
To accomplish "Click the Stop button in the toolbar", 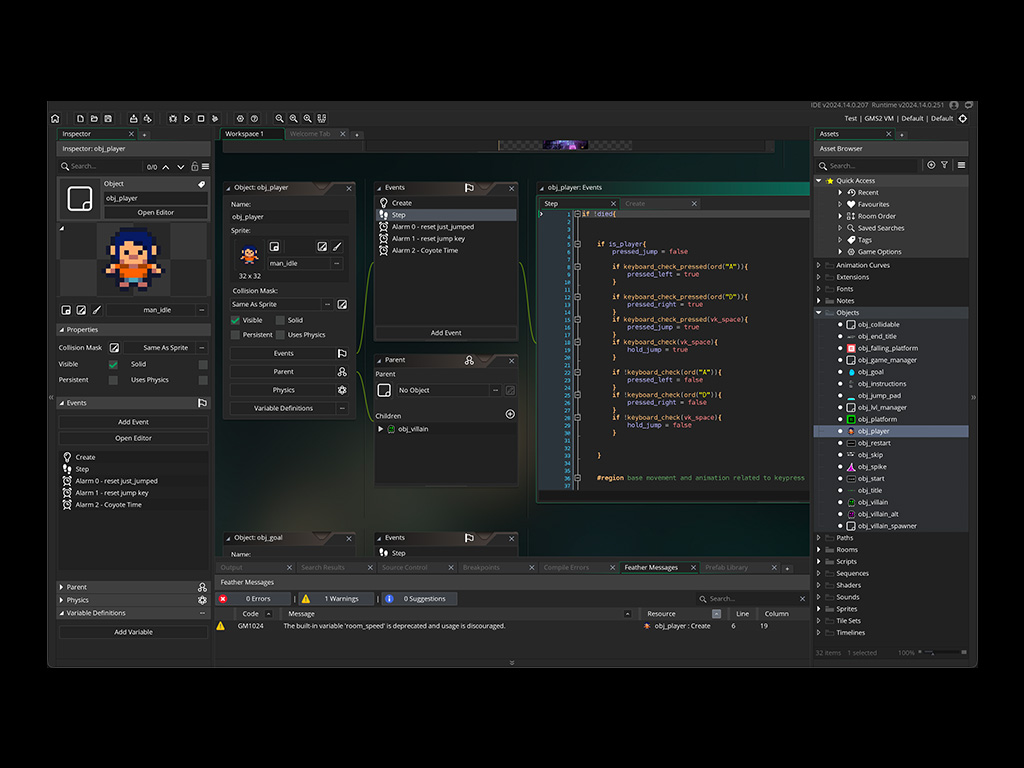I will pos(201,118).
